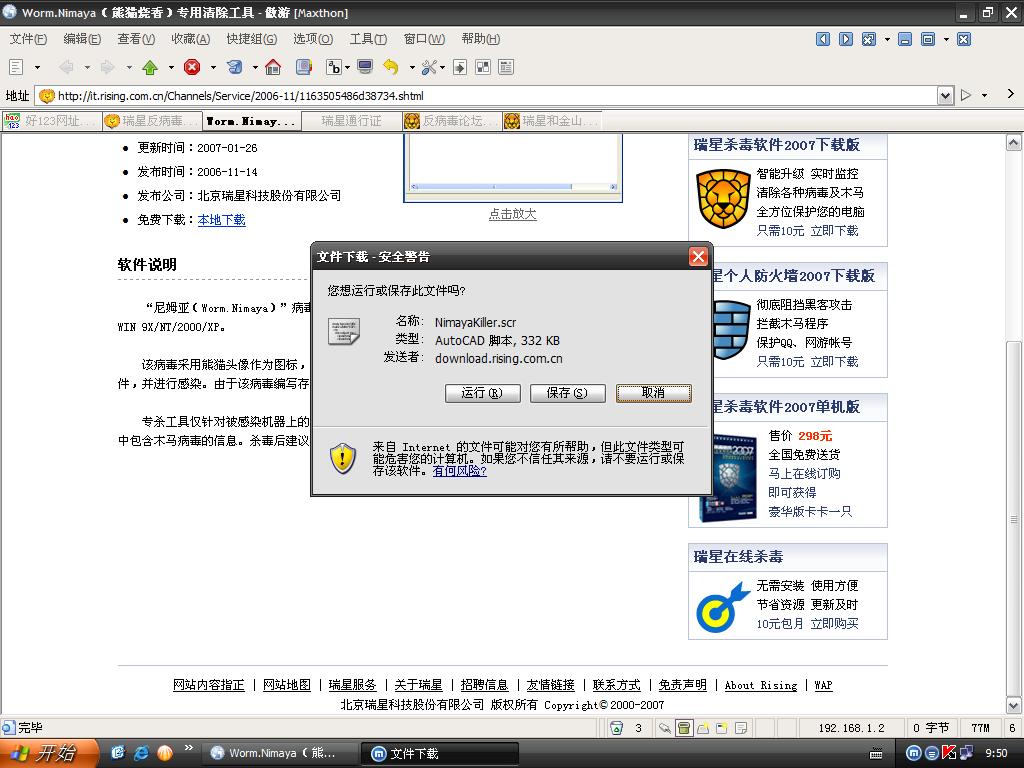Click the Go arrow next to address bar

pos(966,95)
